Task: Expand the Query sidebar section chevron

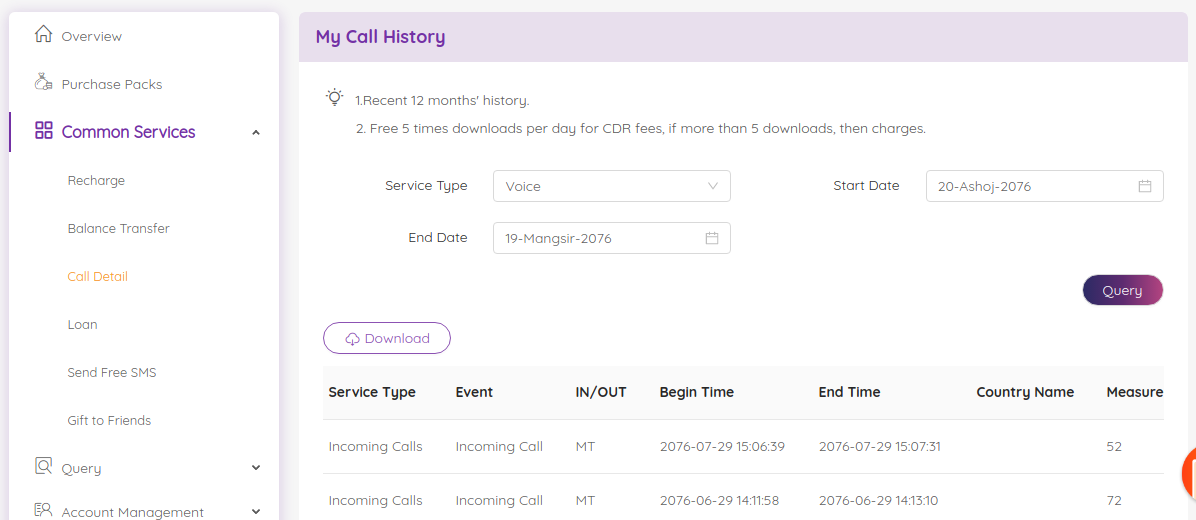Action: coord(256,468)
